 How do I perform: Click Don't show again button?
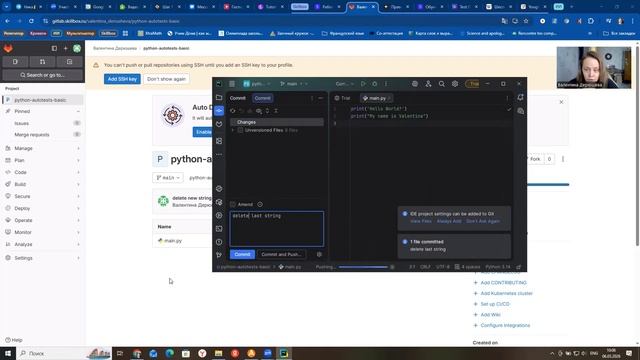[x=166, y=79]
